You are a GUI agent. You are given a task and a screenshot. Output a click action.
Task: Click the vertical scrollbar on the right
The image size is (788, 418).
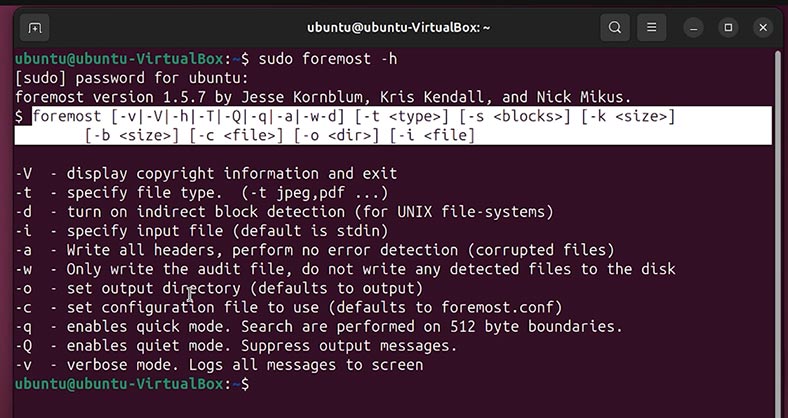[778, 233]
